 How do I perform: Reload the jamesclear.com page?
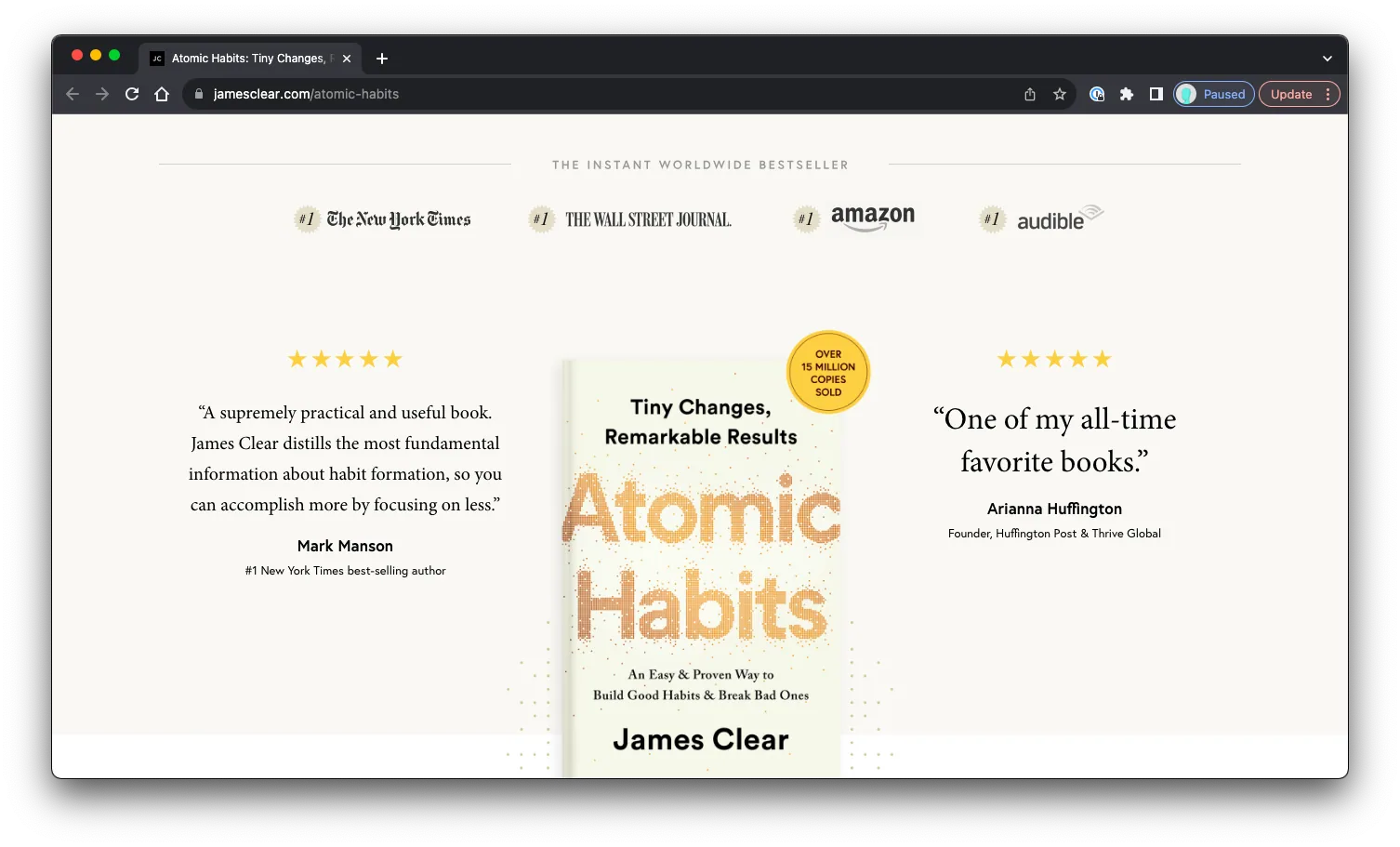pyautogui.click(x=132, y=94)
